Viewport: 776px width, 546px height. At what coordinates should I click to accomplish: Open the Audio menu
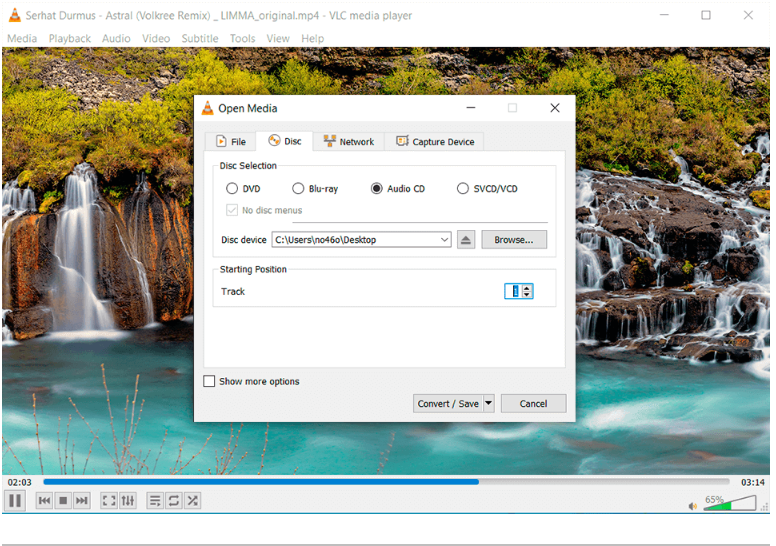pyautogui.click(x=116, y=39)
